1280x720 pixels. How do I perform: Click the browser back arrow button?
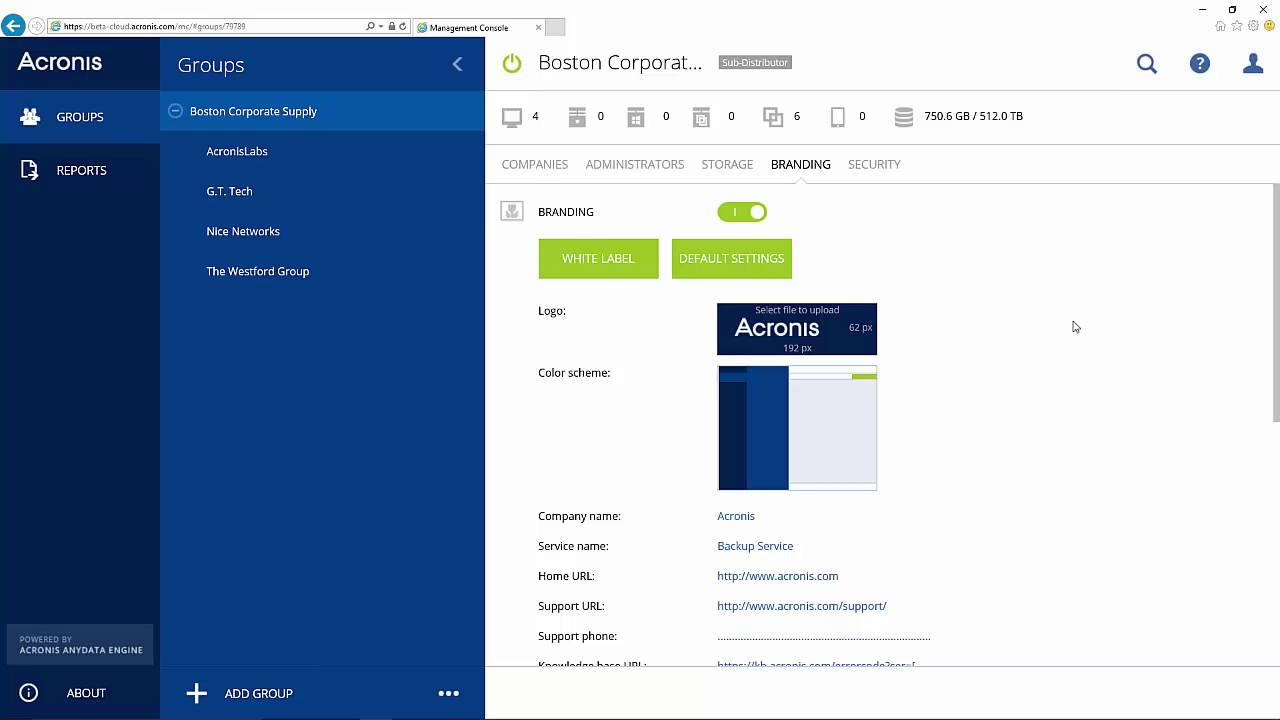pos(13,26)
